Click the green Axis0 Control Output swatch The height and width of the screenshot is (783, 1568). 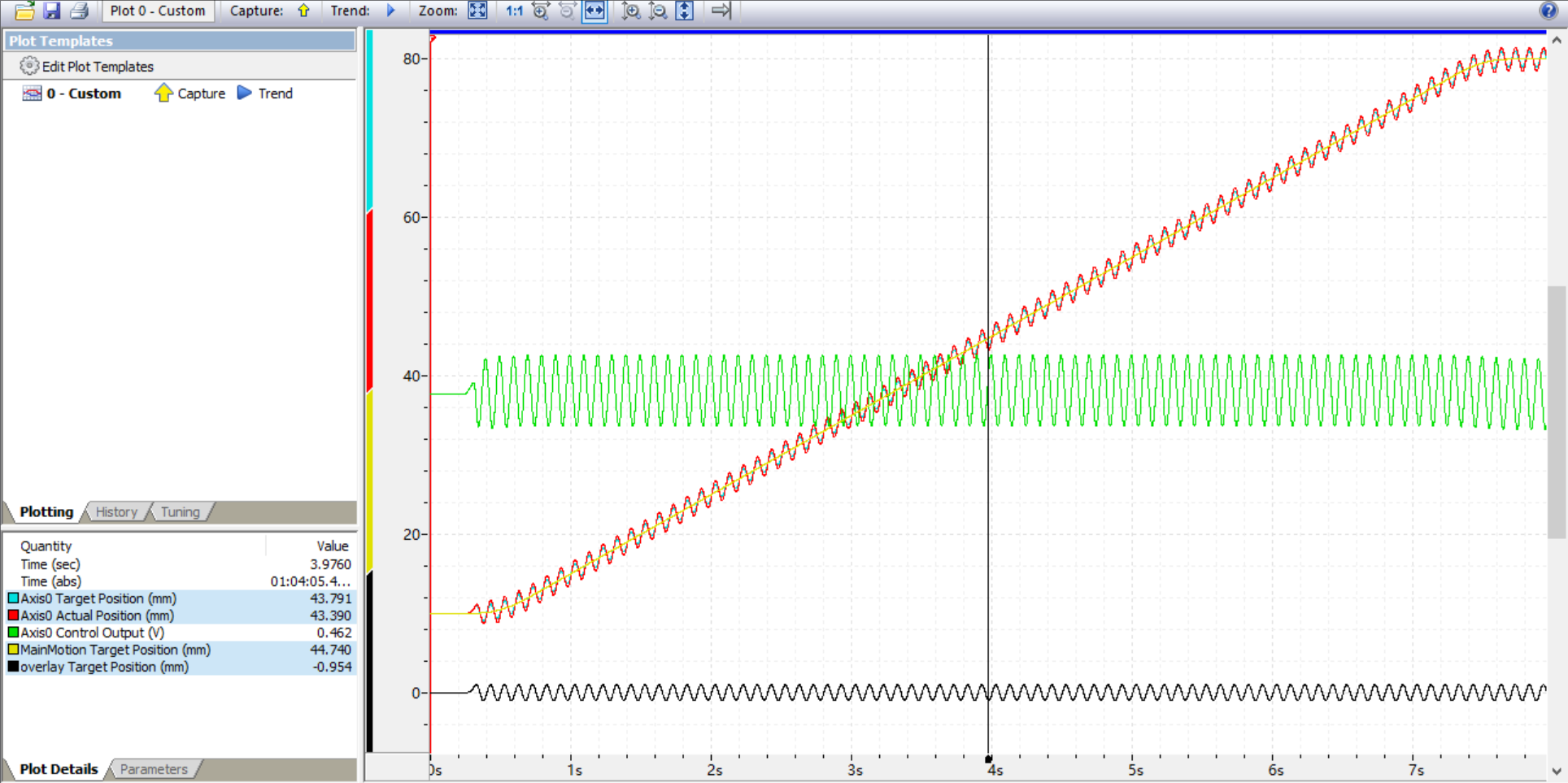(13, 633)
